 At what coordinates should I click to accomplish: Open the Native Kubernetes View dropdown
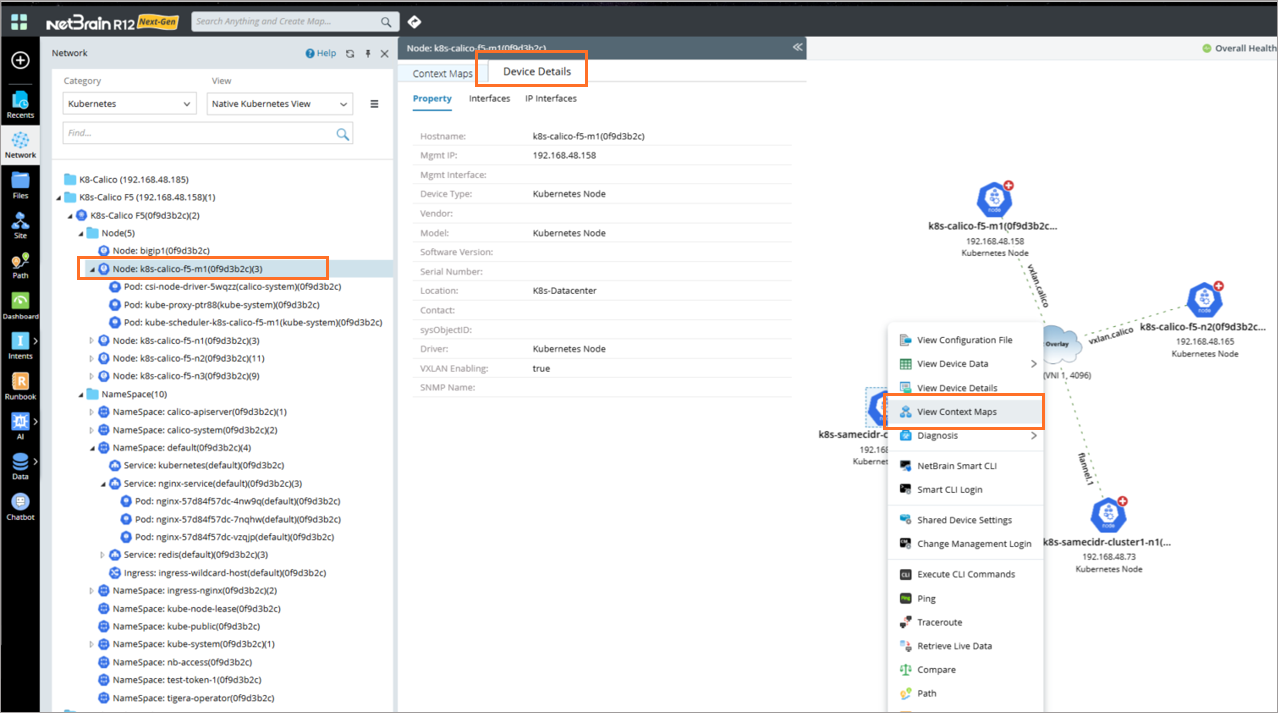[x=279, y=104]
